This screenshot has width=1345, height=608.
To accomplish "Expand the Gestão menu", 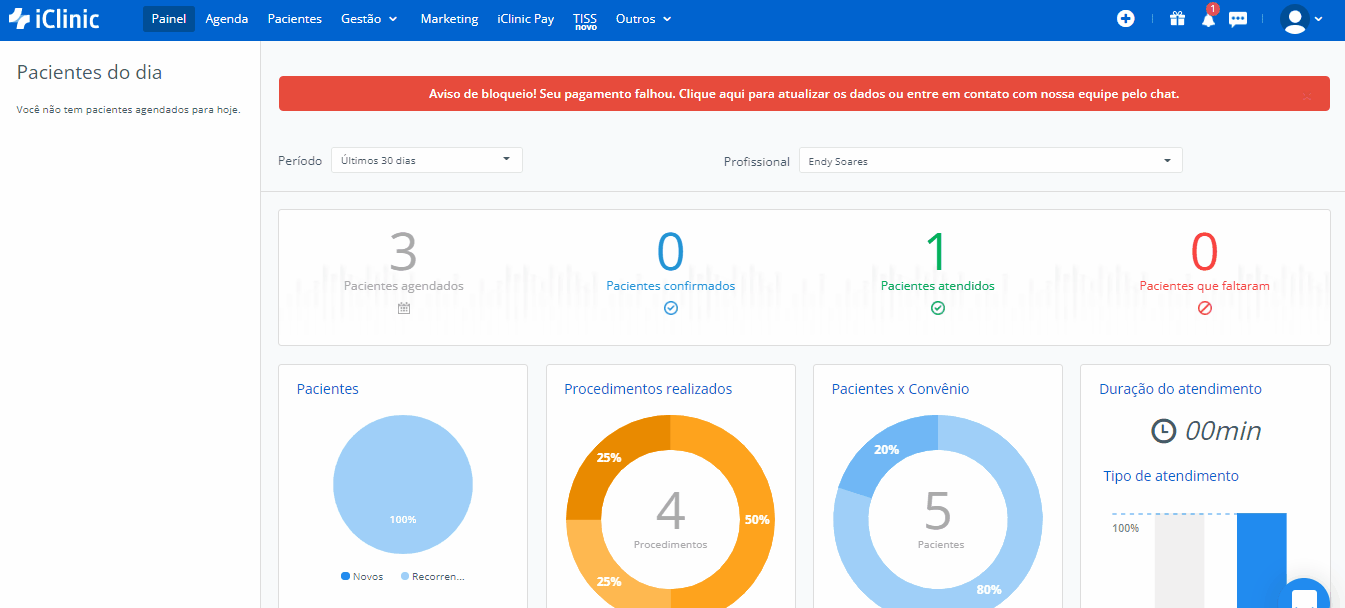I will 369,19.
